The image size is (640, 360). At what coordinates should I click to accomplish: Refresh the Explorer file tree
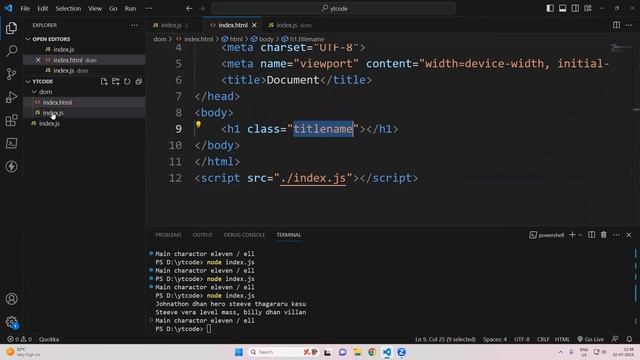tap(127, 82)
